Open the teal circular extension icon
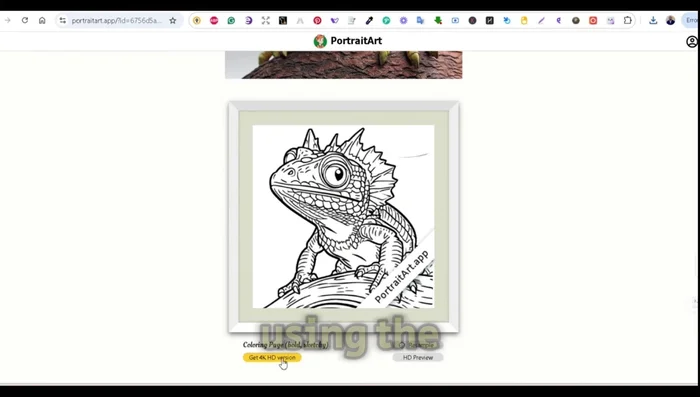 click(x=386, y=21)
